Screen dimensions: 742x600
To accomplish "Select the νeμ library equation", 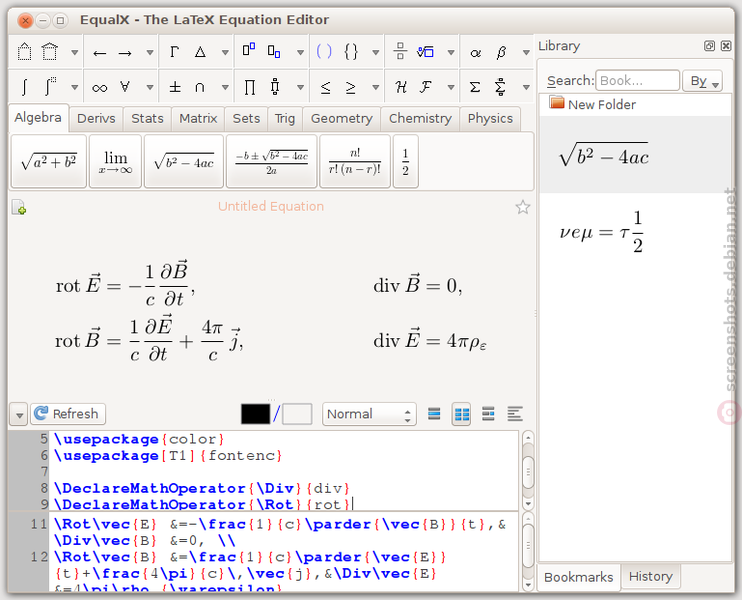I will point(635,232).
